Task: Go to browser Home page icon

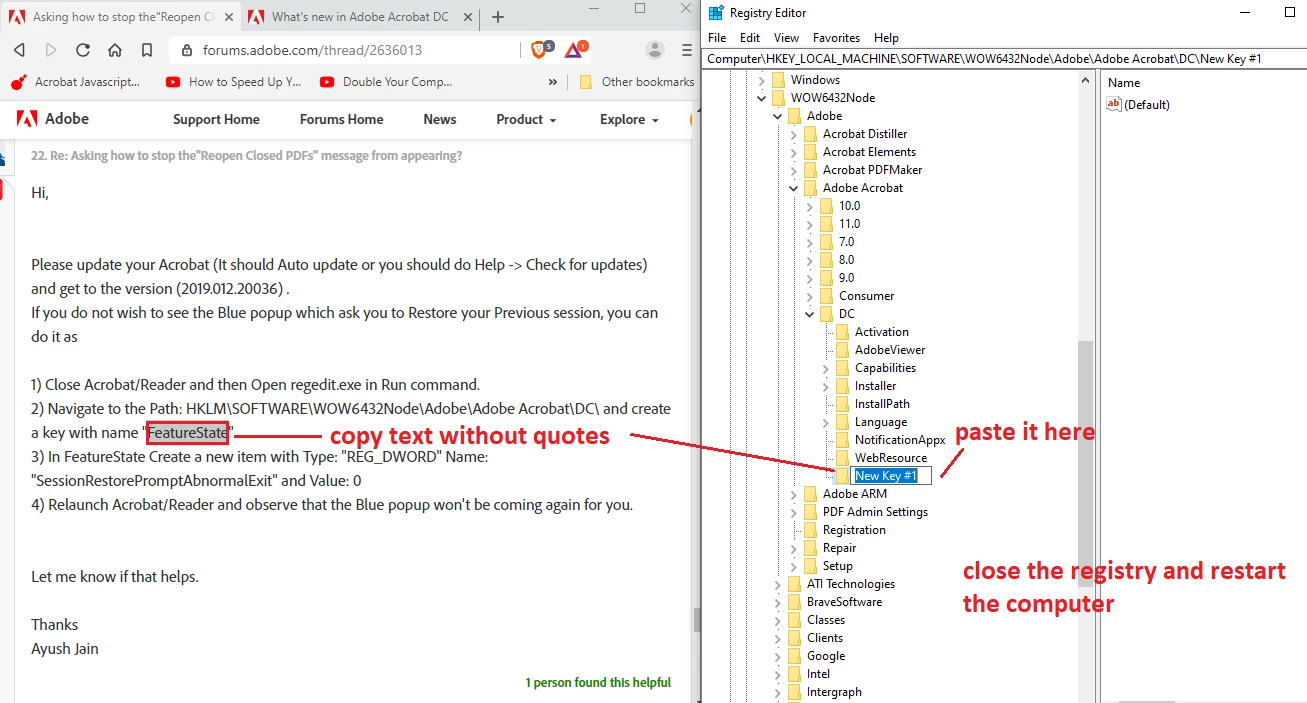Action: pos(115,50)
